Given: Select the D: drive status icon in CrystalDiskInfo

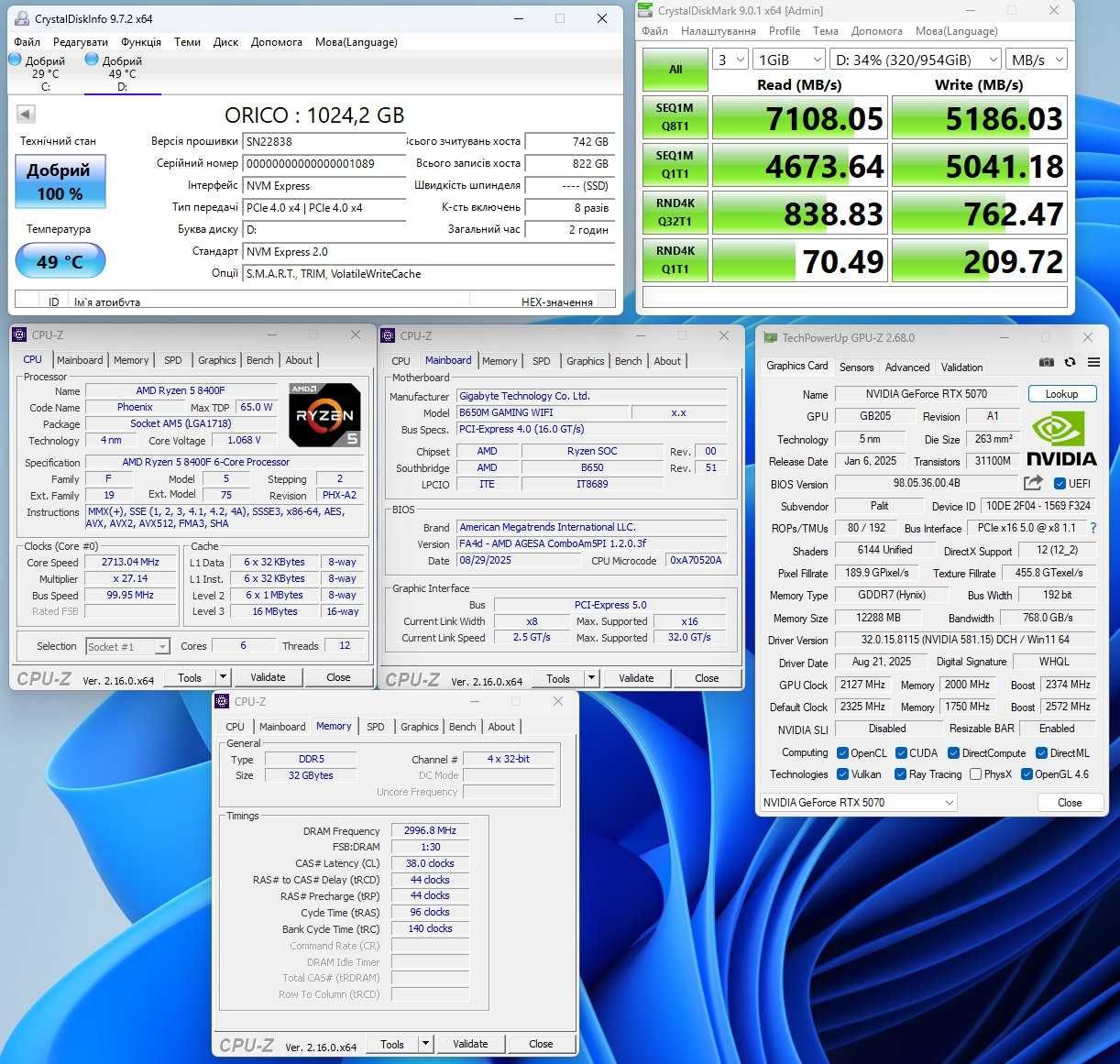Looking at the screenshot, I should [92, 59].
